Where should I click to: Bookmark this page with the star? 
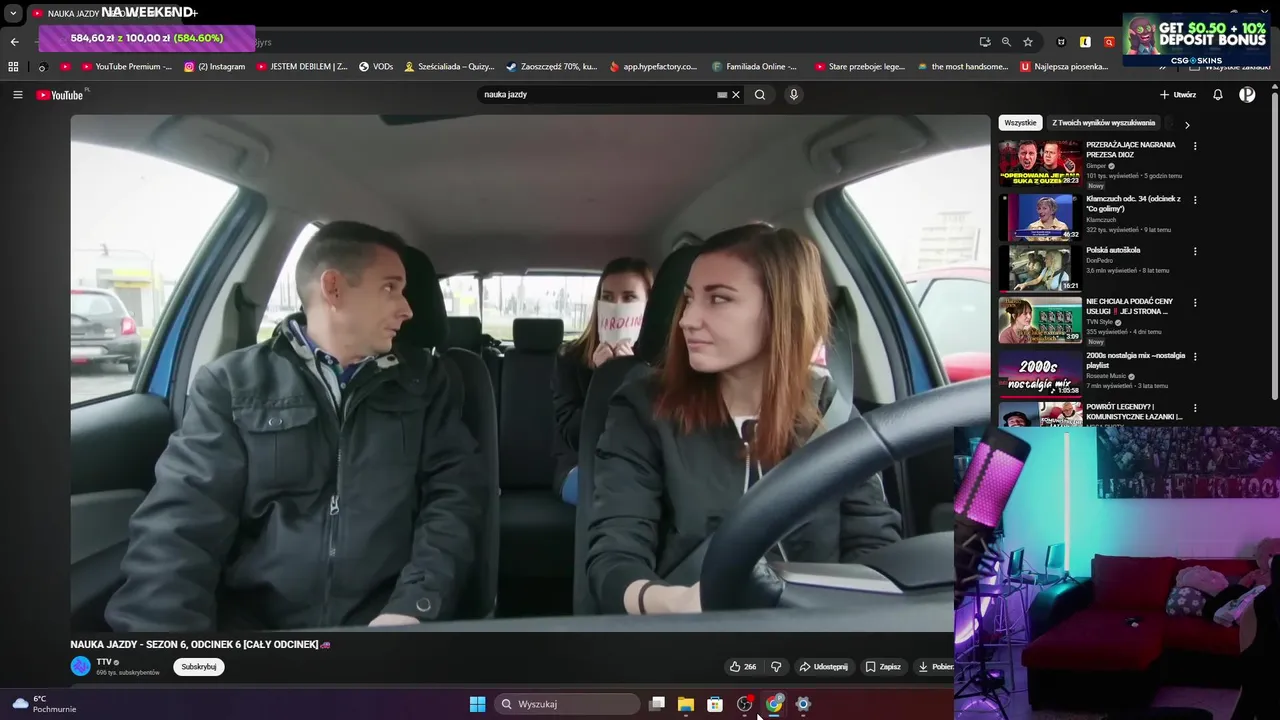click(x=1028, y=42)
